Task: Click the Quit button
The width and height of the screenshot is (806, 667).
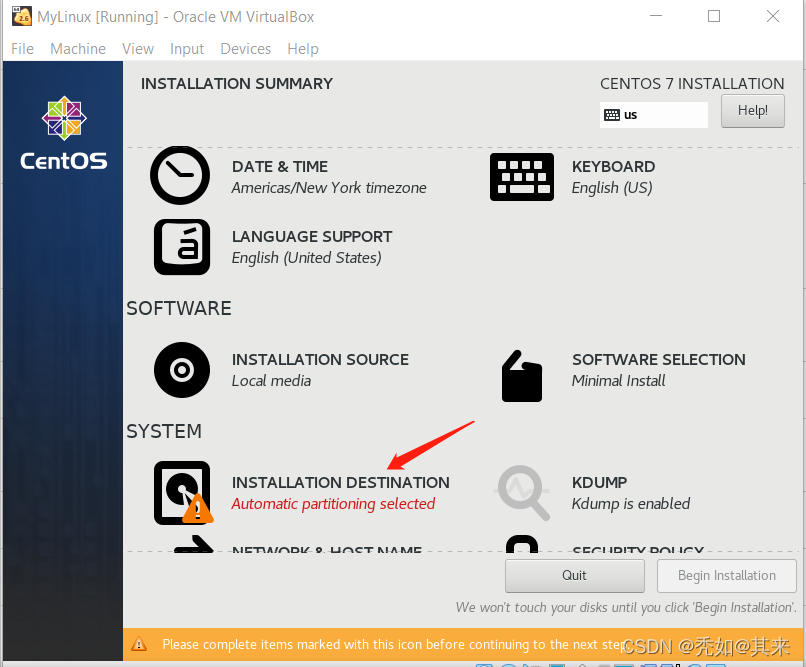Action: coord(575,576)
